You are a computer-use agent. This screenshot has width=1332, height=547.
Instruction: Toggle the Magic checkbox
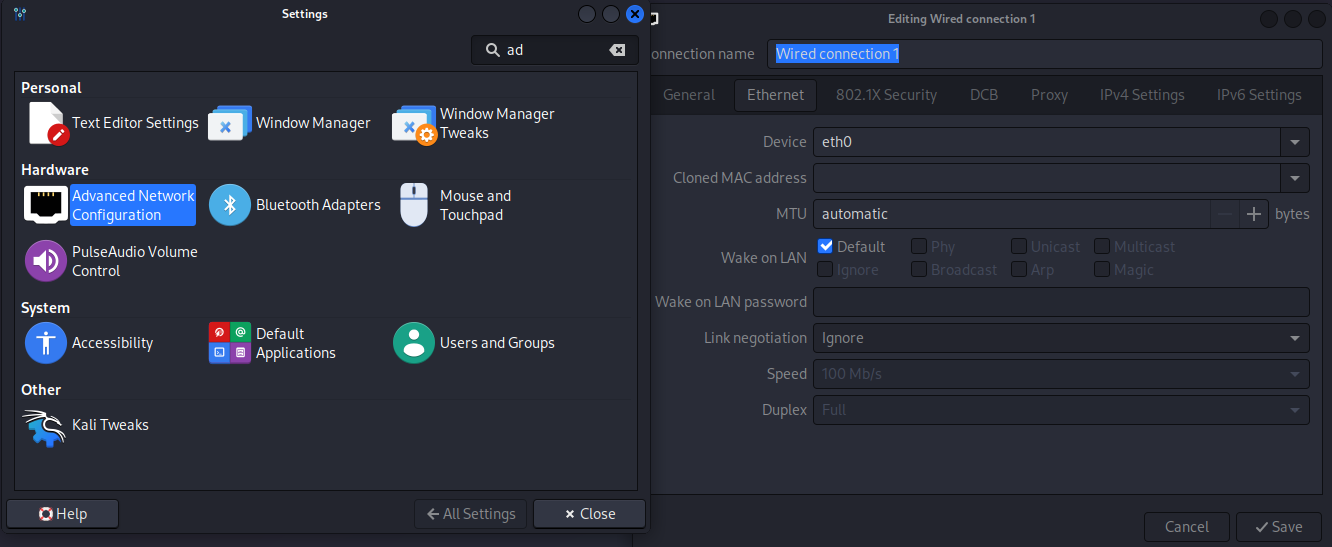[x=1101, y=270]
